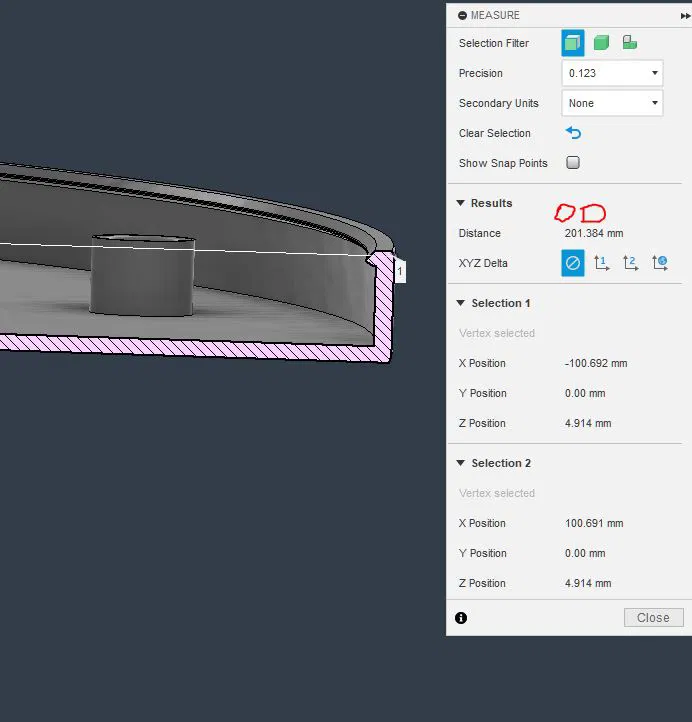Collapse the Selection 1 section
Screen dimensions: 692x722
(x=460, y=303)
